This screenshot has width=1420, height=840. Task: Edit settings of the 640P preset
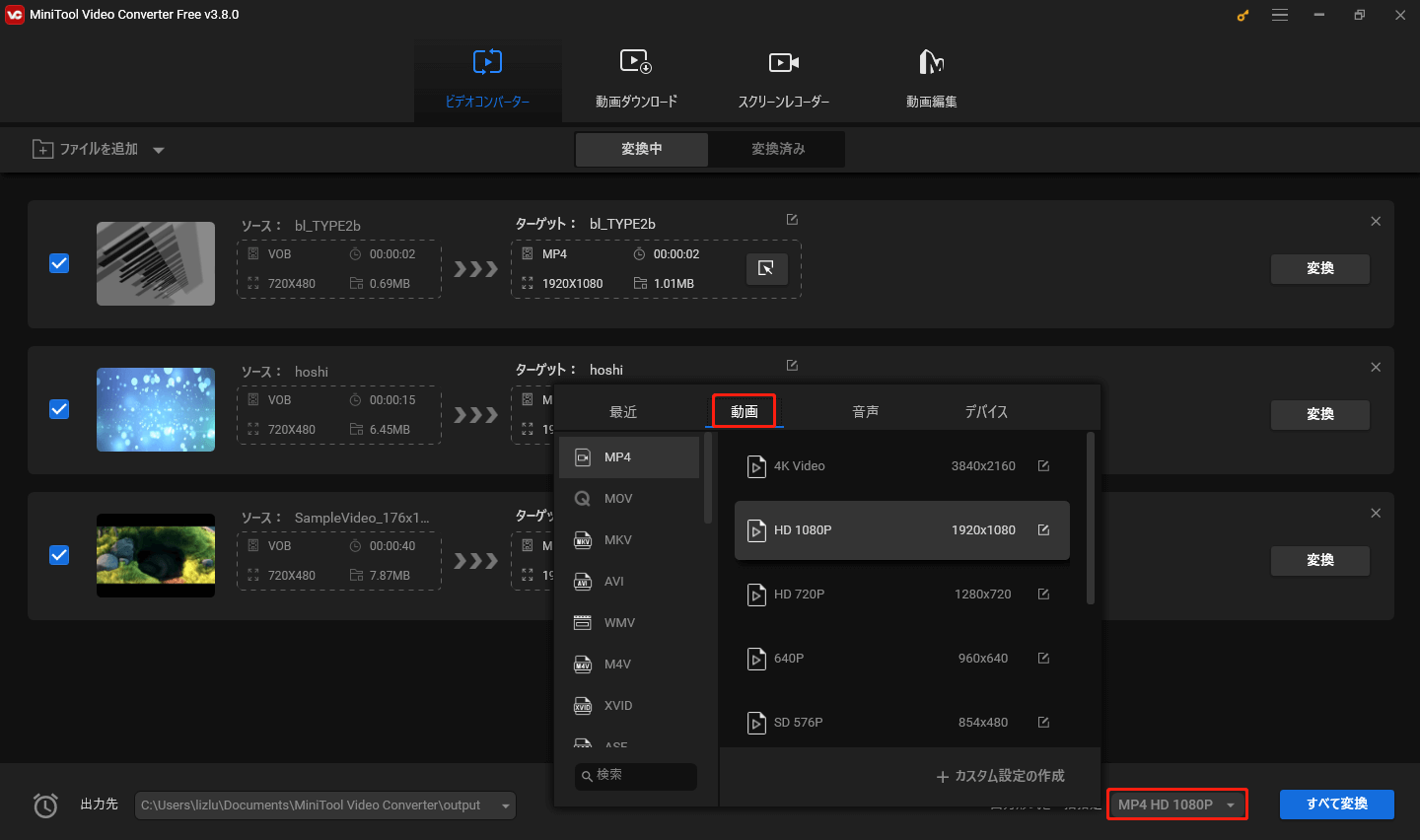(1043, 658)
